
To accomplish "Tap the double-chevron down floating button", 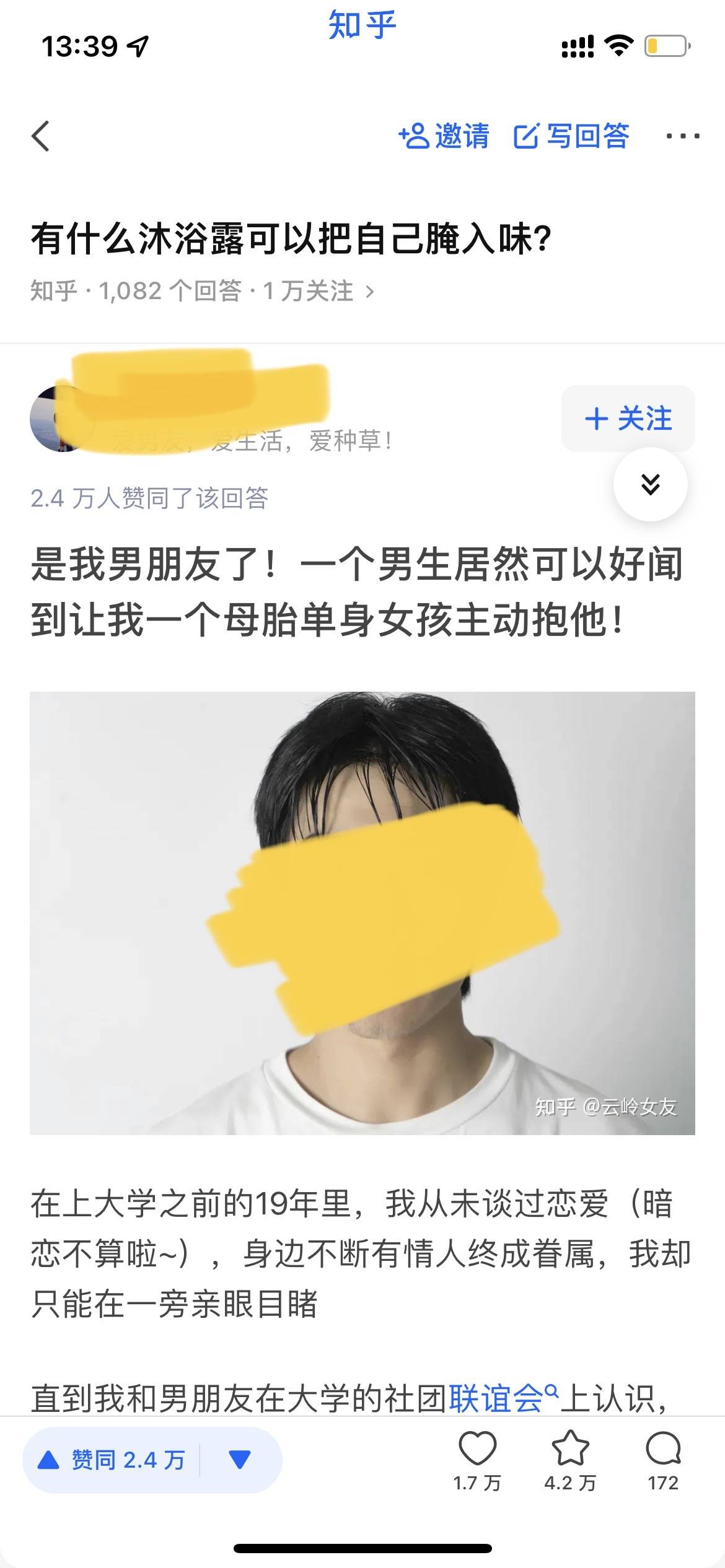I will (x=650, y=484).
